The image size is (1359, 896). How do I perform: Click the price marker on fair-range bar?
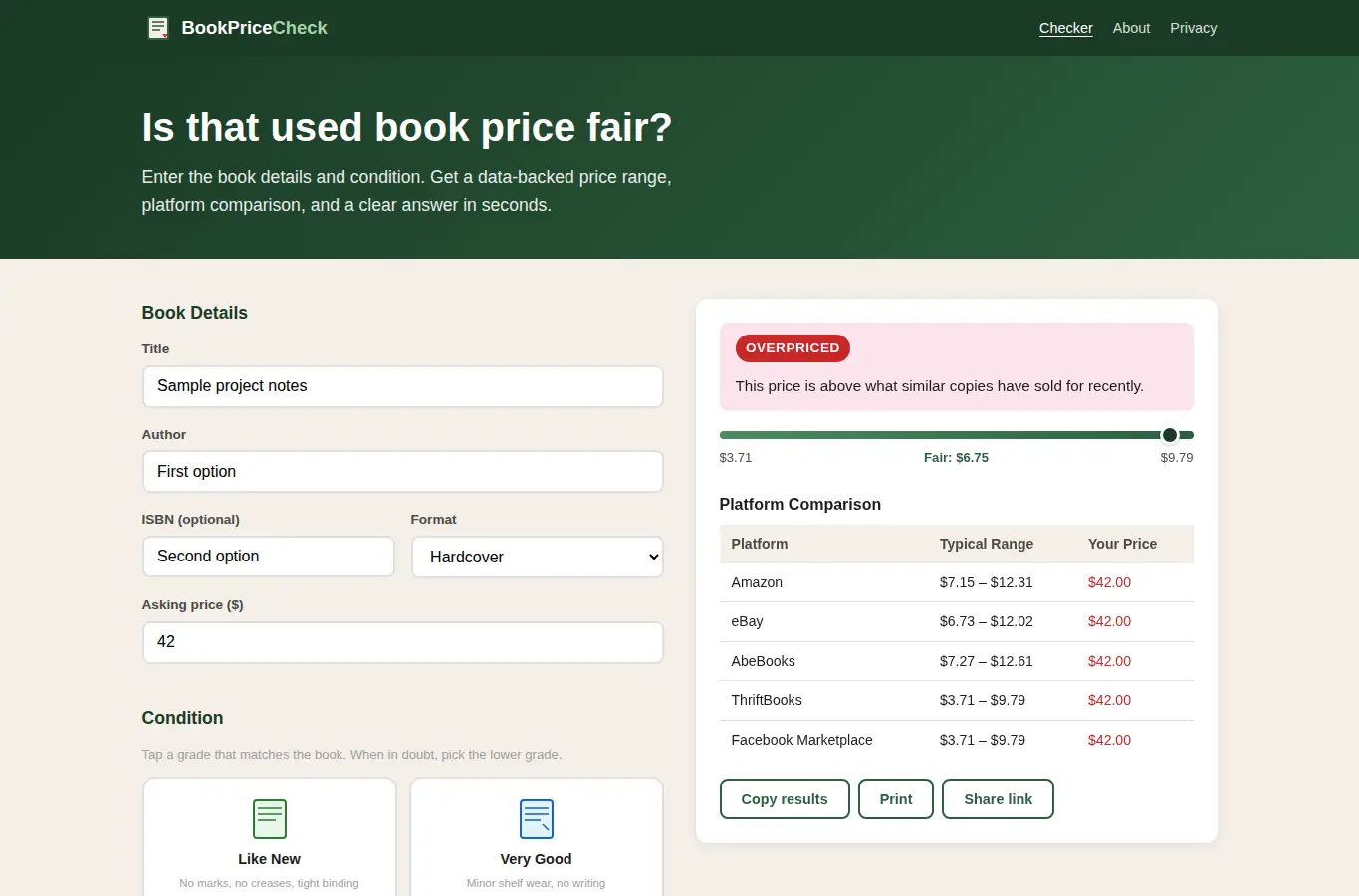[1170, 435]
